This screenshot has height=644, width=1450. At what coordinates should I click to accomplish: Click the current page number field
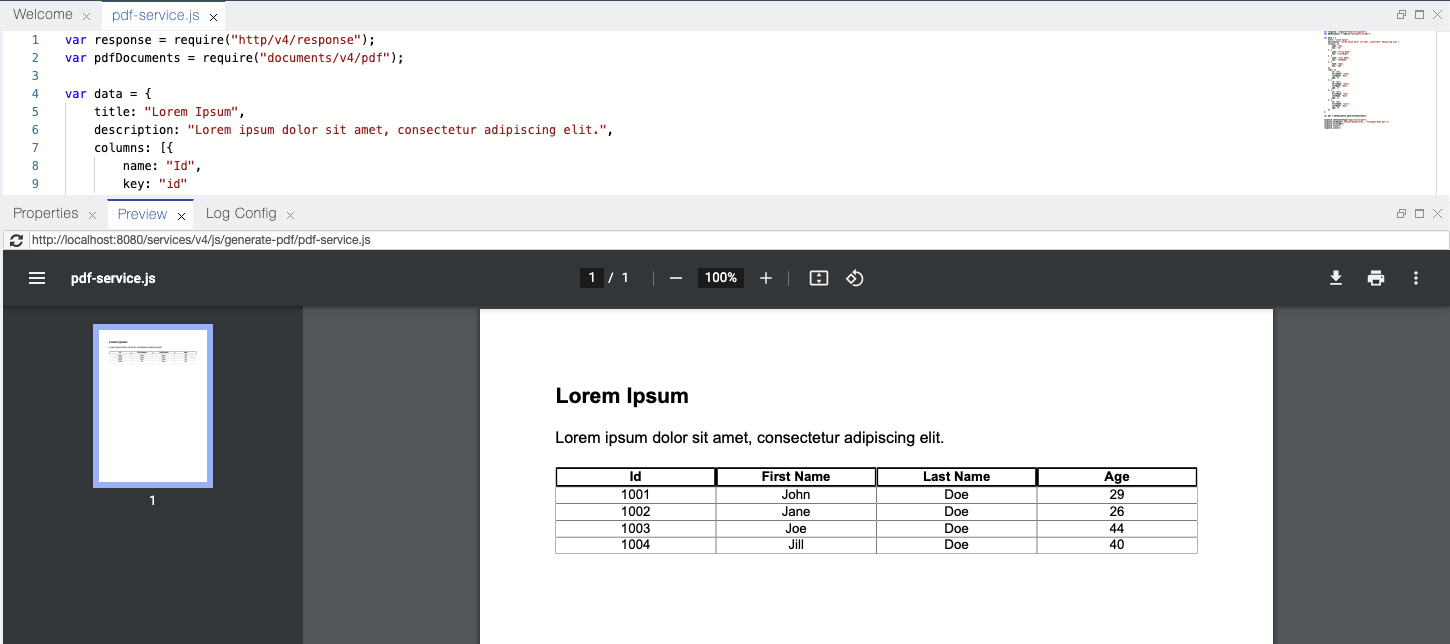tap(592, 278)
